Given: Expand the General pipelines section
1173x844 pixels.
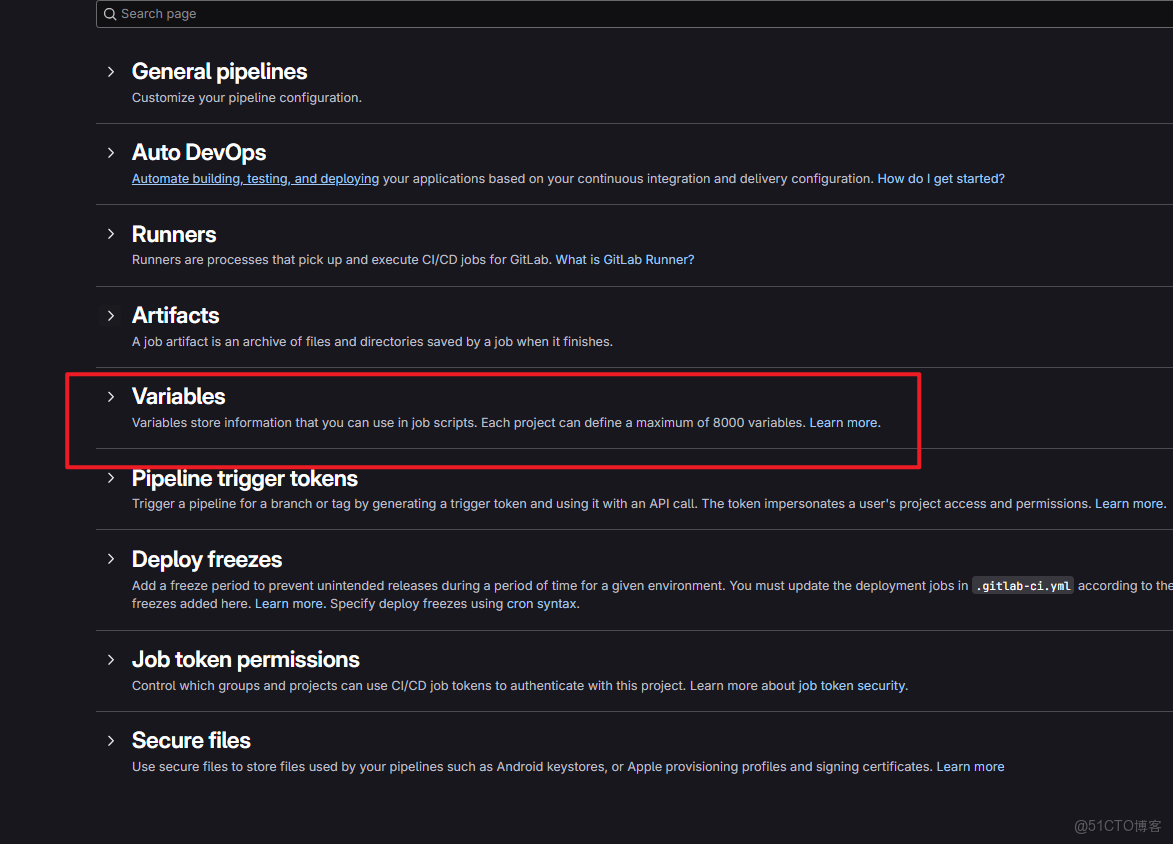Looking at the screenshot, I should pos(110,71).
